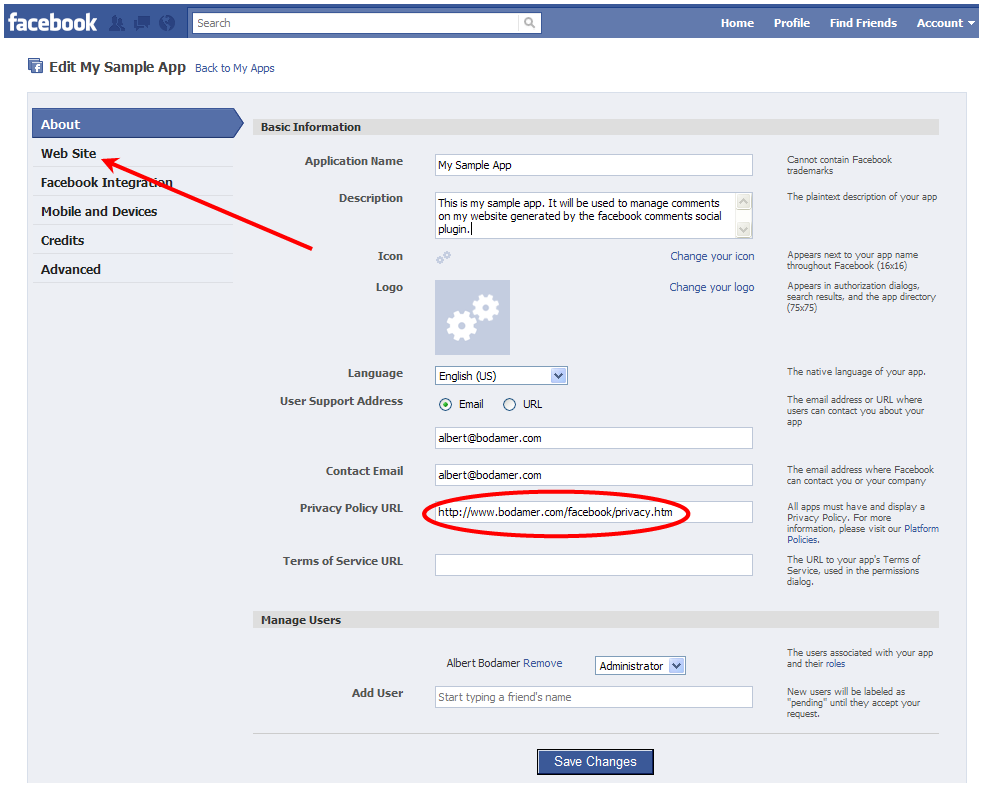Open notifications globe icon
This screenshot has width=983, height=787.
coord(167,23)
